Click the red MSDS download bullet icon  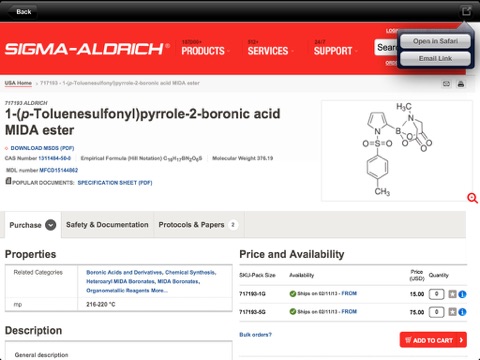pyautogui.click(x=6, y=148)
